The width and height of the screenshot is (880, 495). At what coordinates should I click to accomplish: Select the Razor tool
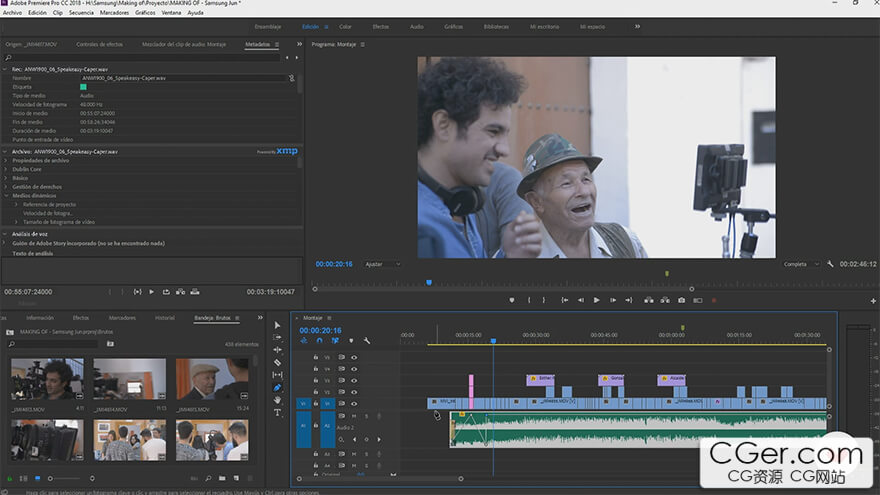[x=277, y=363]
